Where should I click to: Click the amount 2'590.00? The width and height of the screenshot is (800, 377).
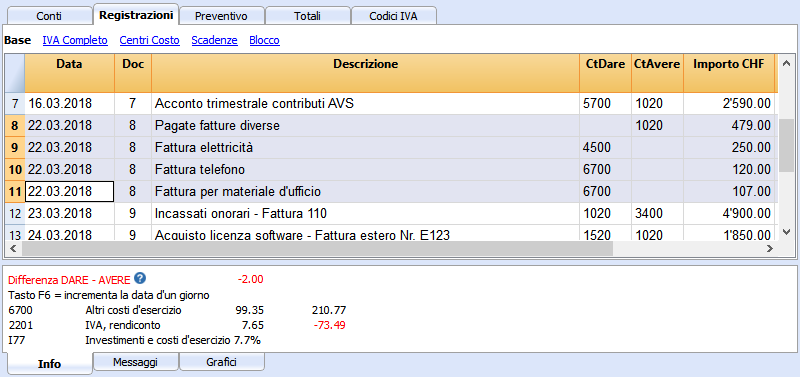pos(729,104)
